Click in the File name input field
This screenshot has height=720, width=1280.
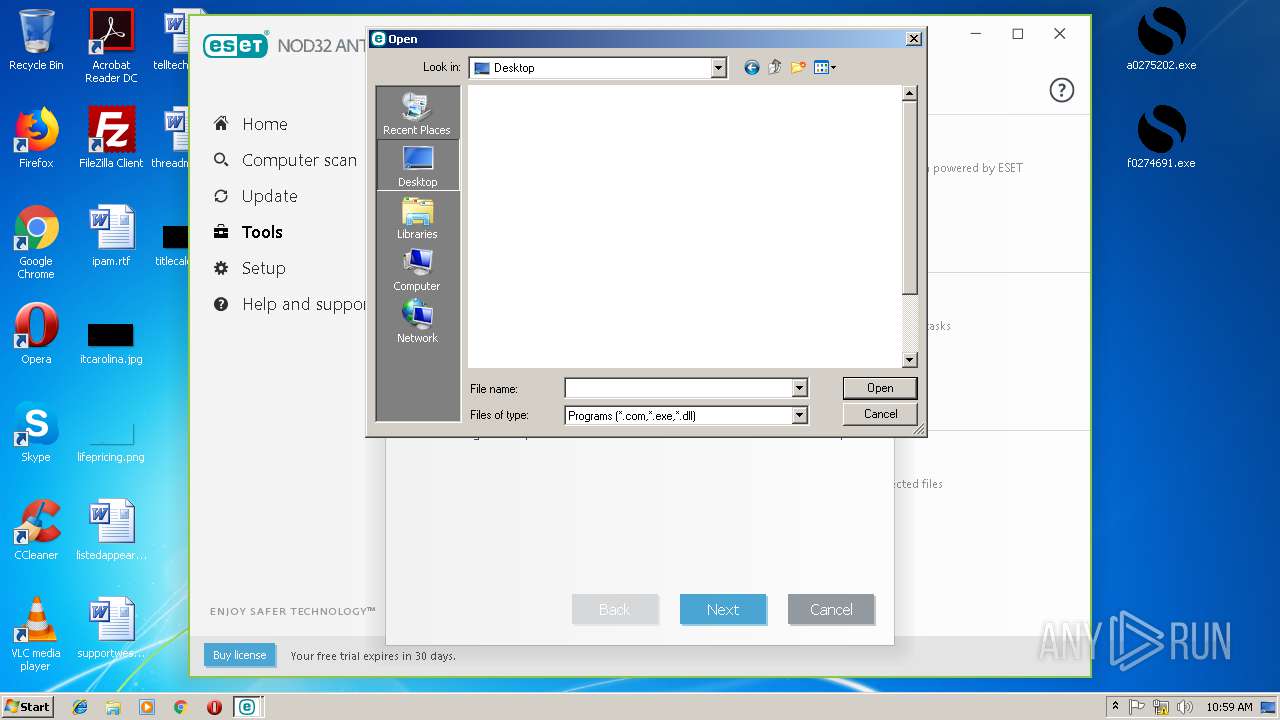[x=678, y=388]
